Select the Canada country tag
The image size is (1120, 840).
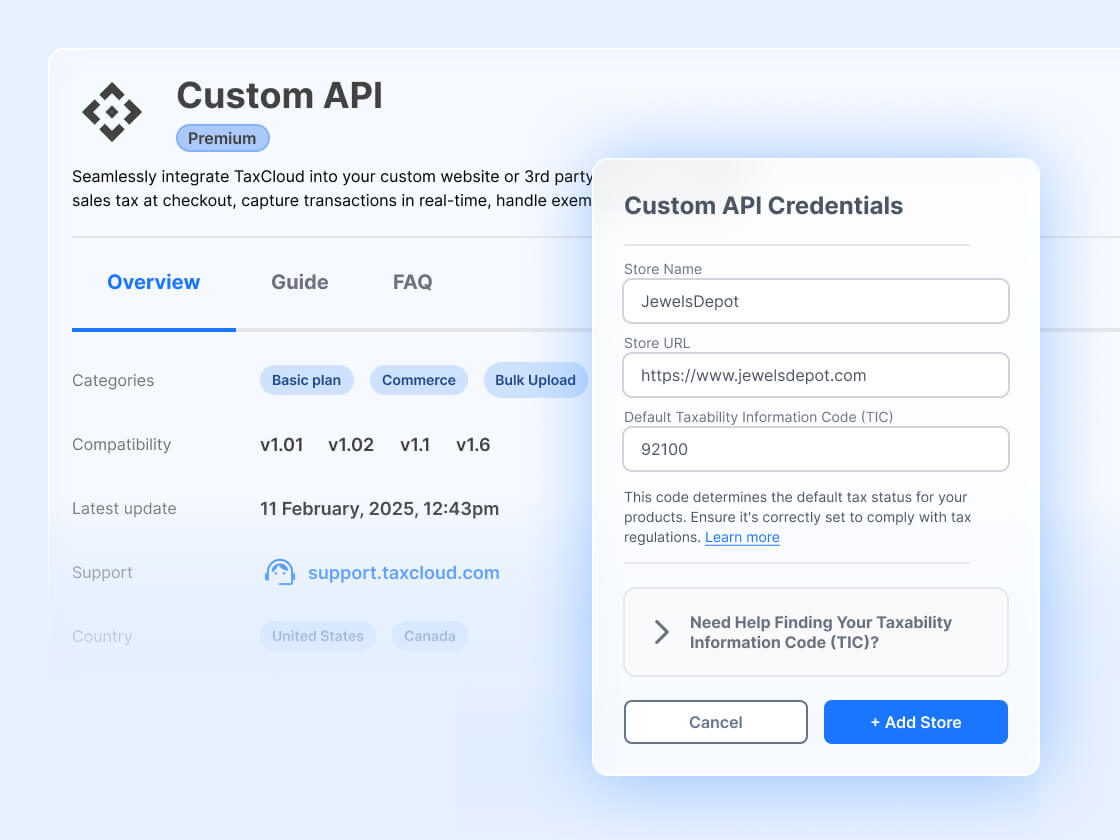click(429, 636)
